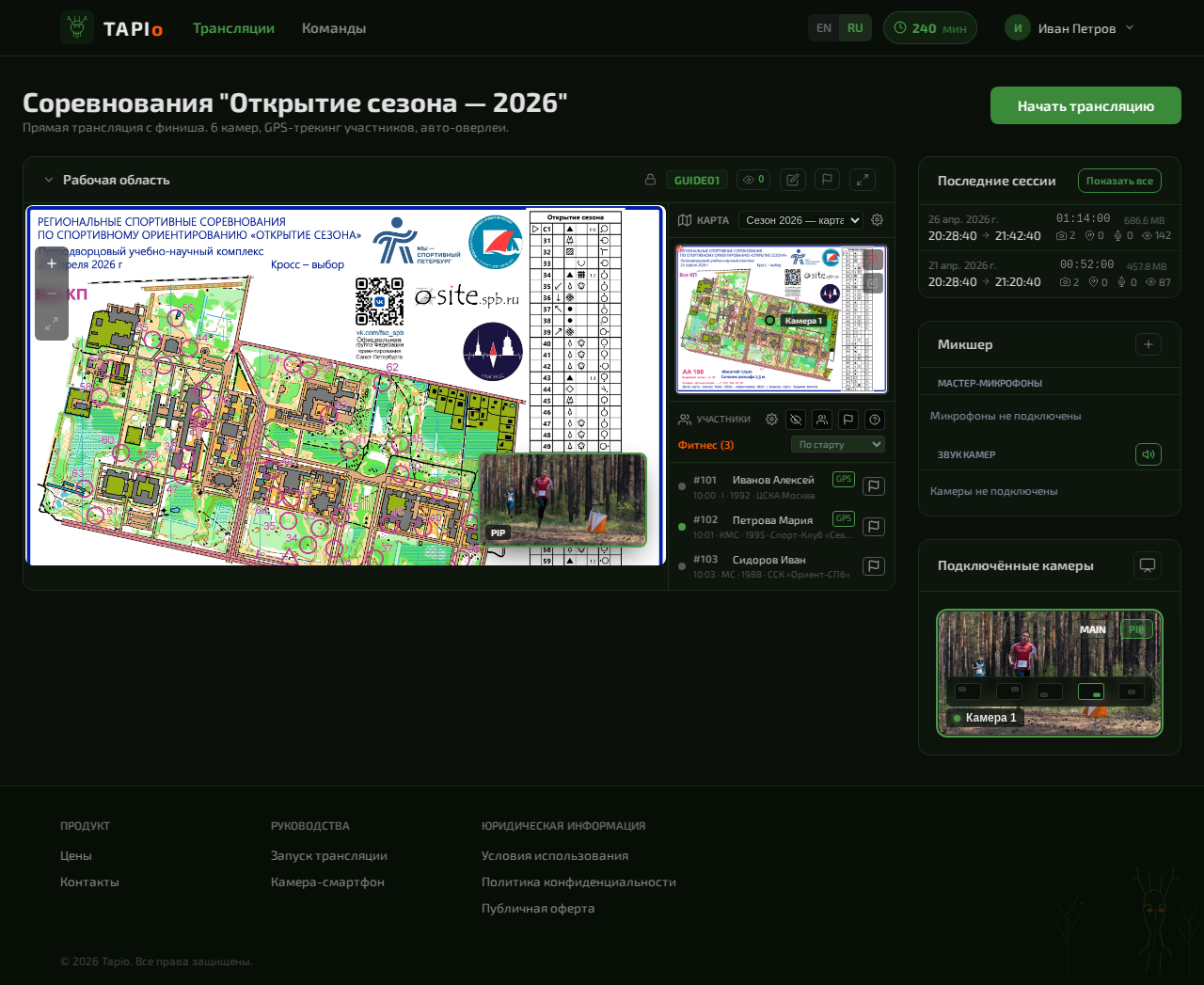1204x985 pixels.
Task: Open the Трансляции navigation tab
Action: click(x=233, y=28)
